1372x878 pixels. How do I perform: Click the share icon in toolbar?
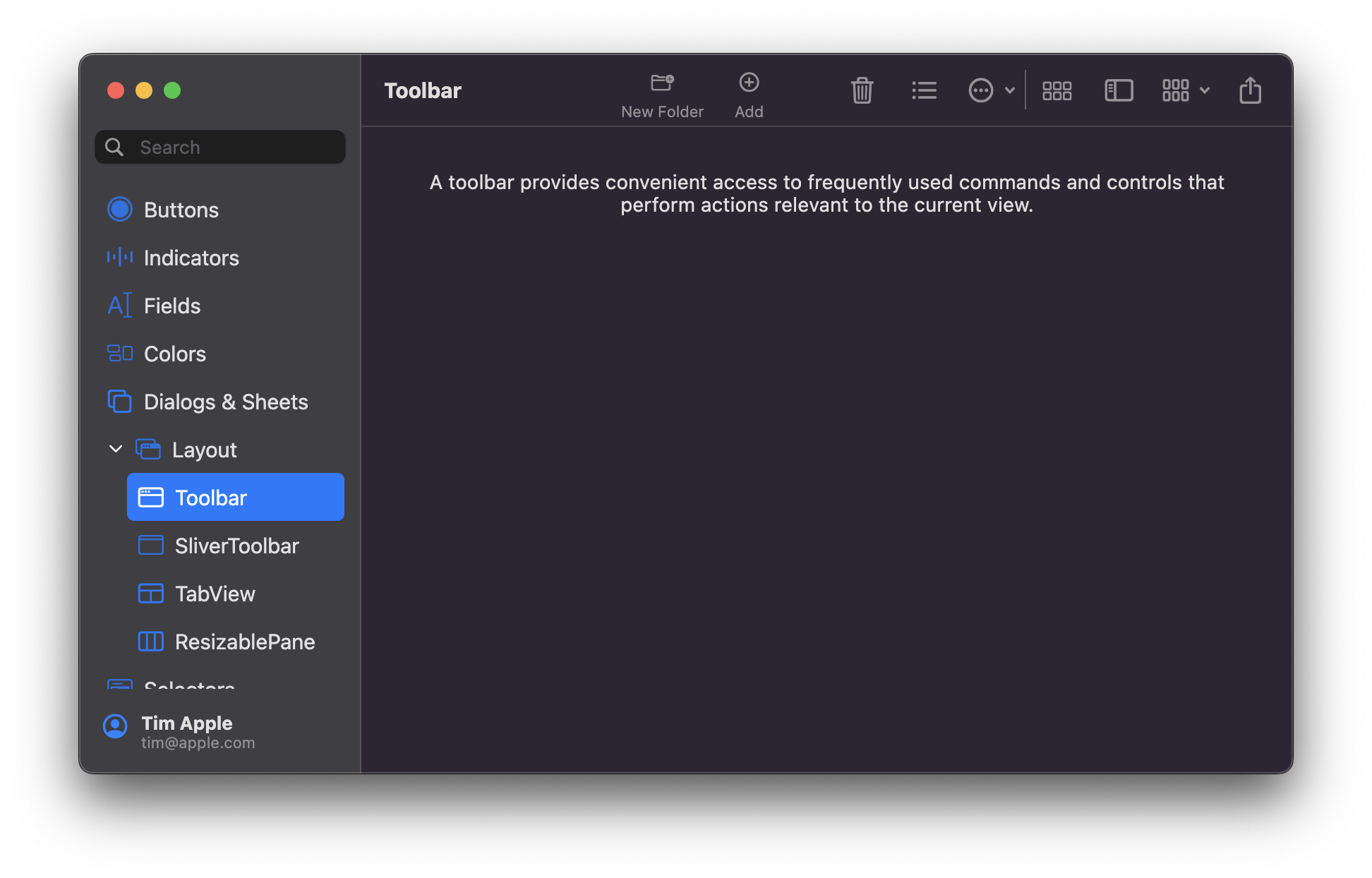1250,90
